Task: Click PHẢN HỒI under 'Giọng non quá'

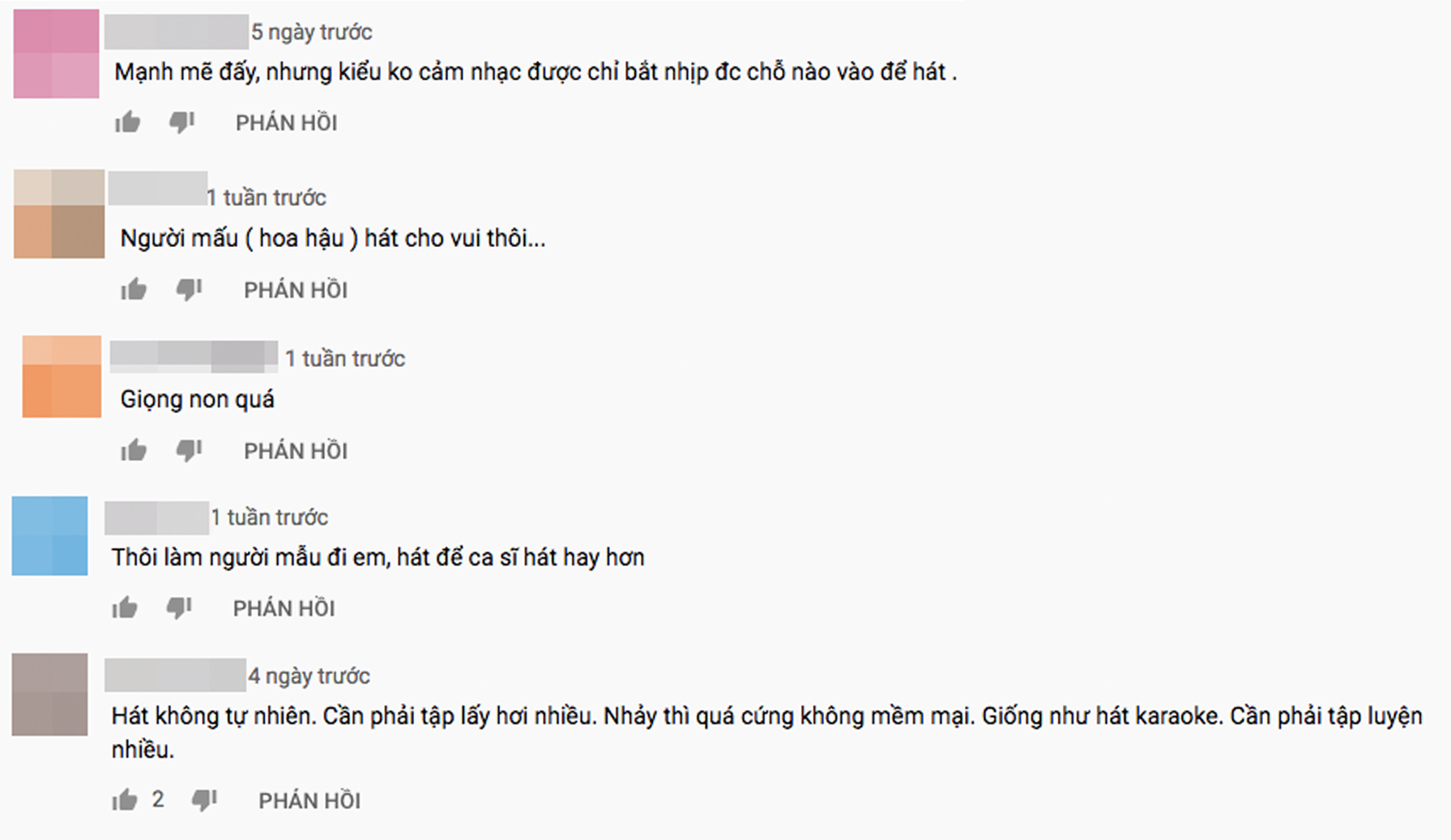Action: click(296, 450)
